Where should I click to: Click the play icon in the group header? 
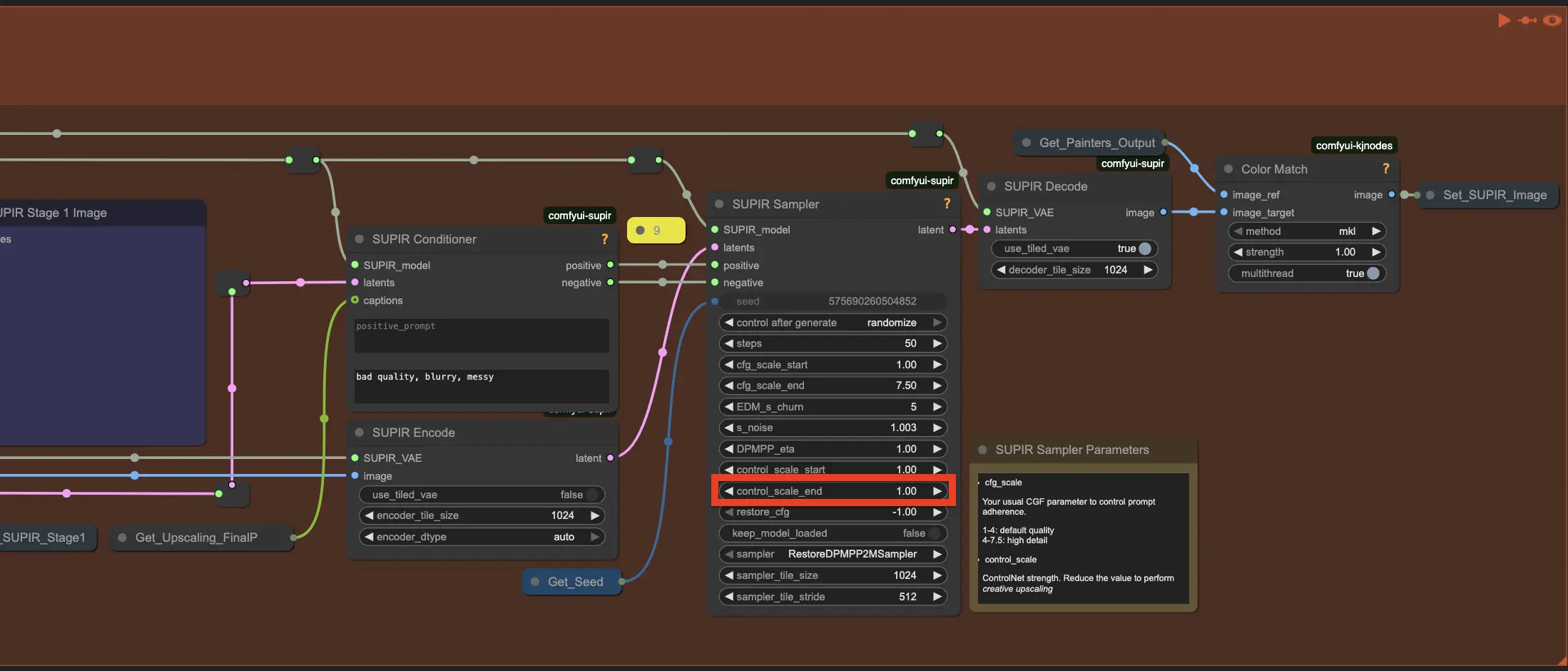point(1504,21)
